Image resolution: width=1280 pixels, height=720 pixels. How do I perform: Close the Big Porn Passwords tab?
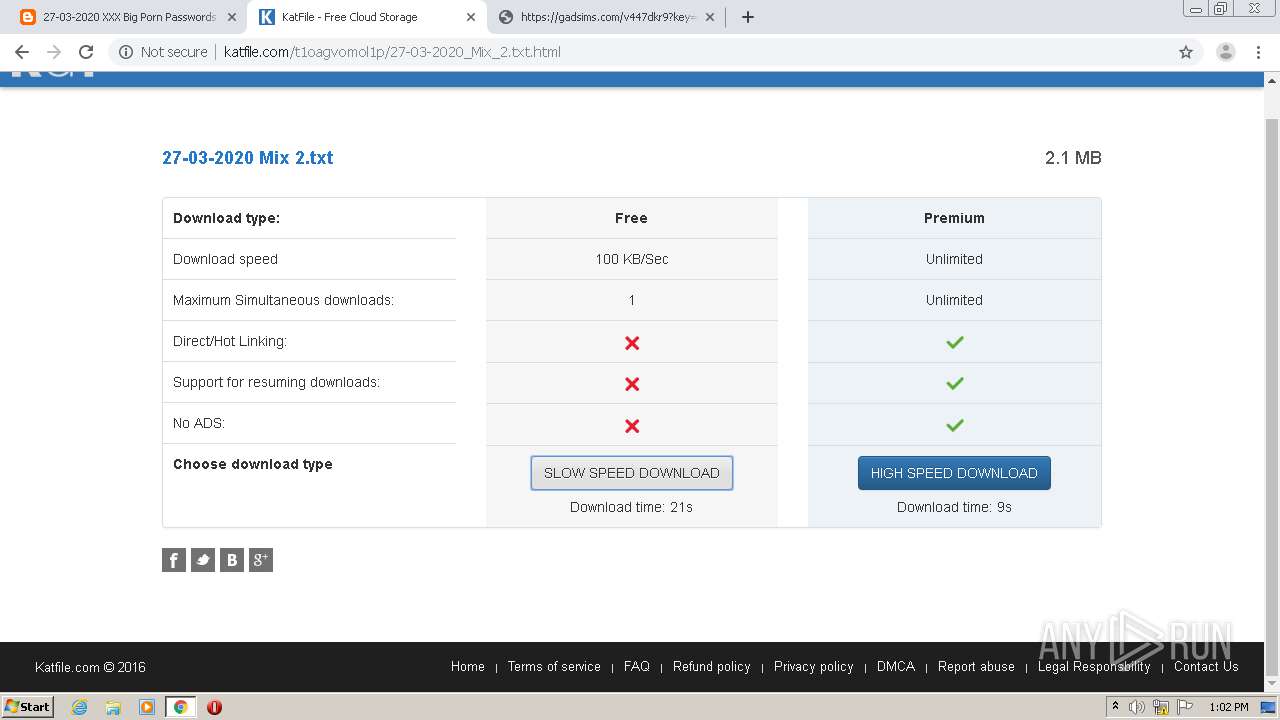pyautogui.click(x=231, y=17)
